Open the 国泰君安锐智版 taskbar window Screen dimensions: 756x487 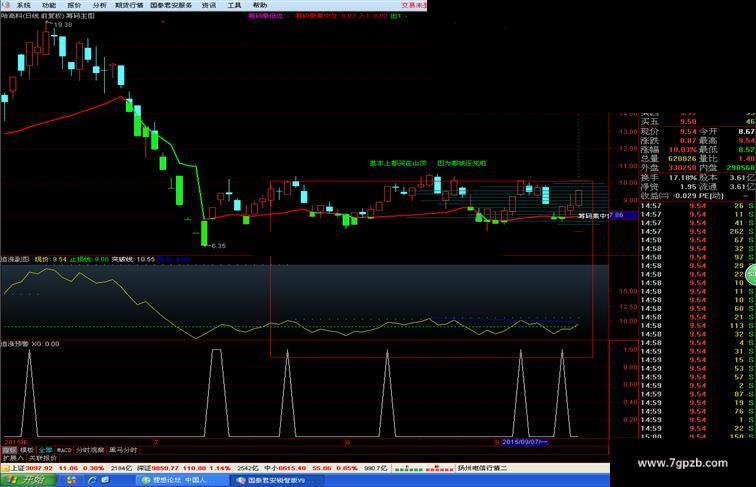click(277, 480)
